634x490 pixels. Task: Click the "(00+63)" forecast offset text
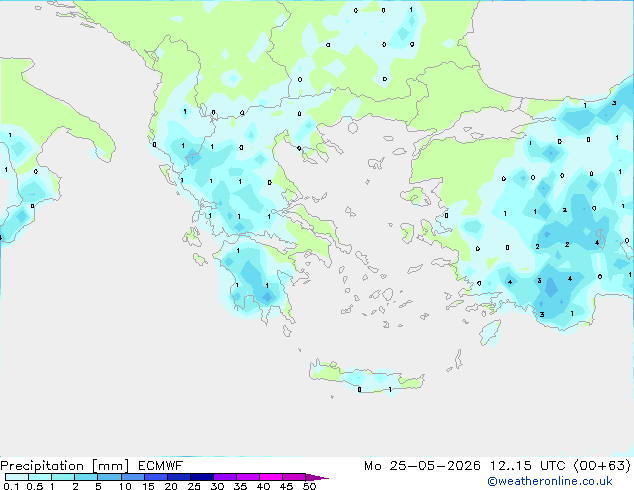[602, 466]
